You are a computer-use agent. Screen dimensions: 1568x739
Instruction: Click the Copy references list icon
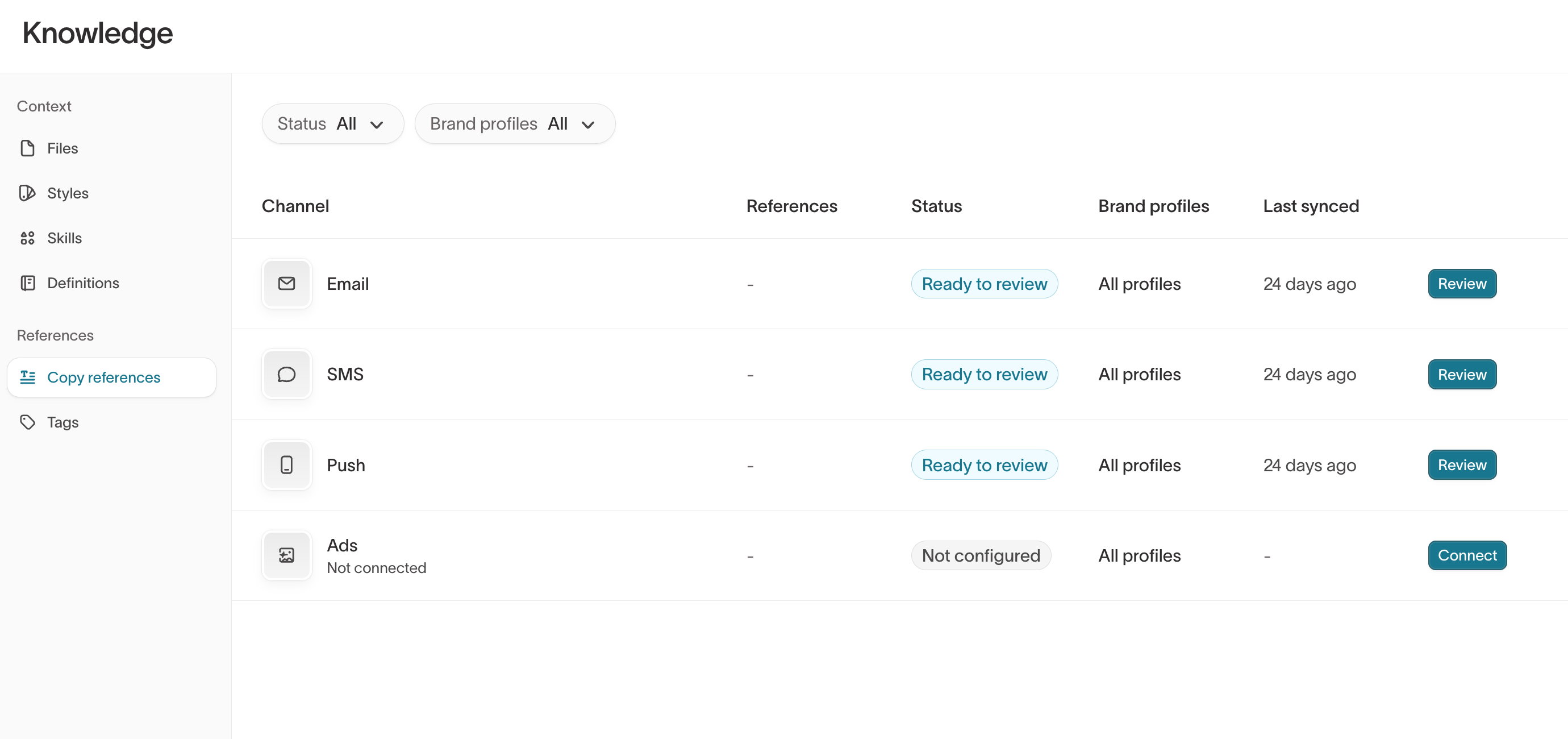click(x=27, y=377)
